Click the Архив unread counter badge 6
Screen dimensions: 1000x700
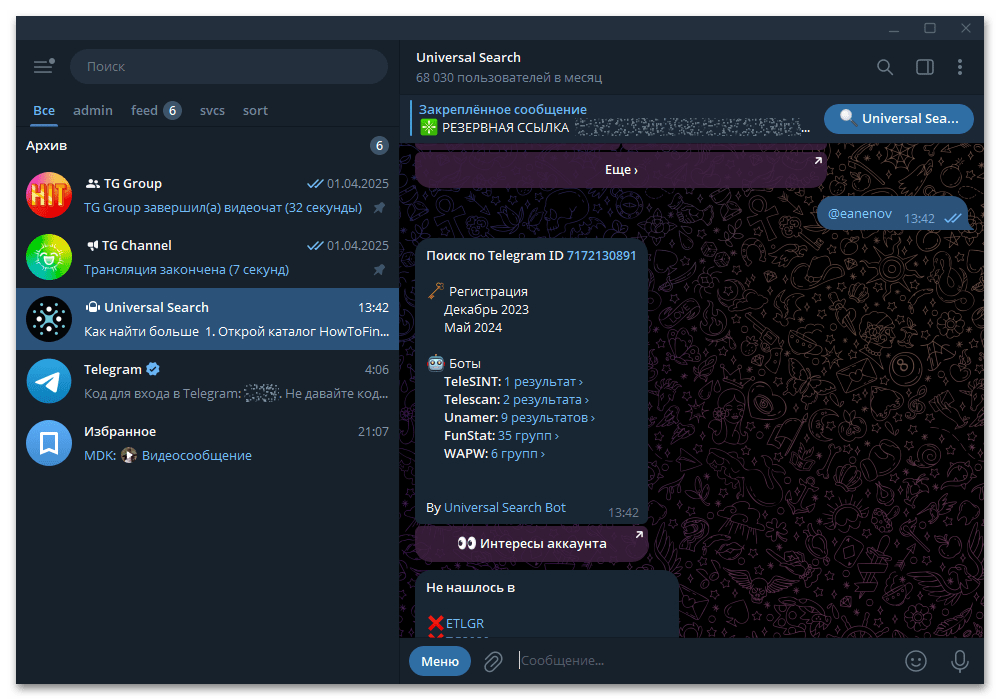point(379,145)
